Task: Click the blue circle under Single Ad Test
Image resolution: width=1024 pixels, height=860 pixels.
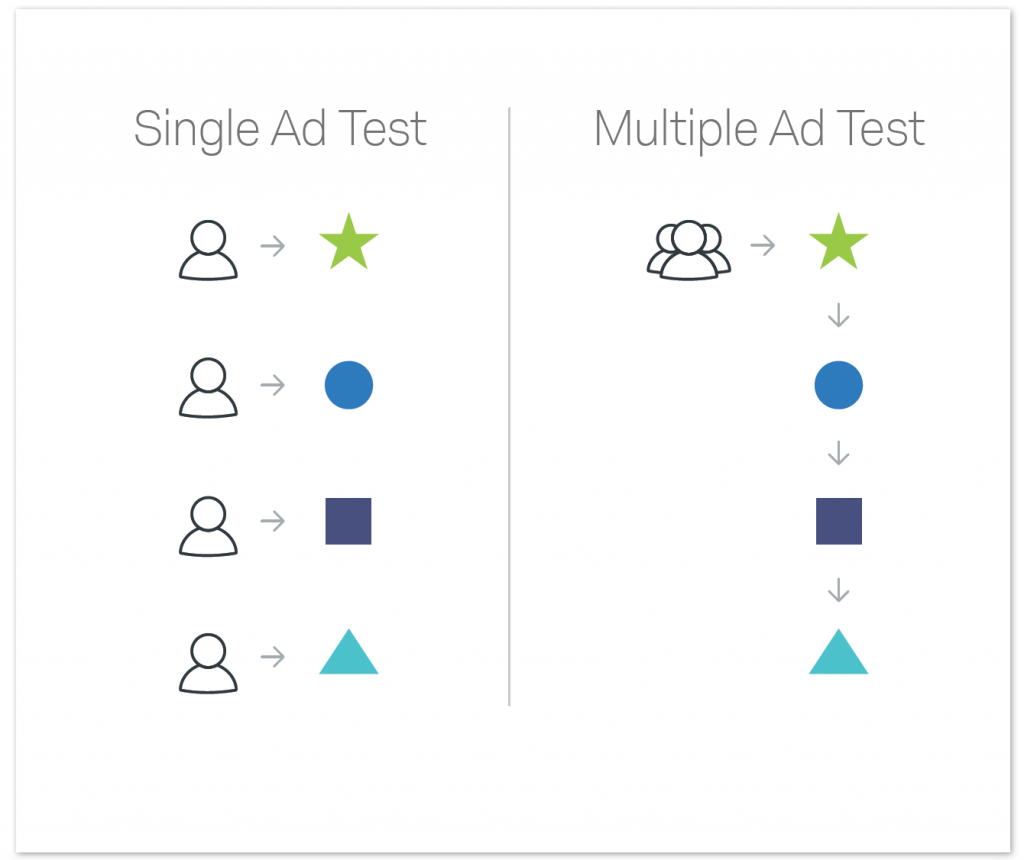Action: (x=349, y=385)
